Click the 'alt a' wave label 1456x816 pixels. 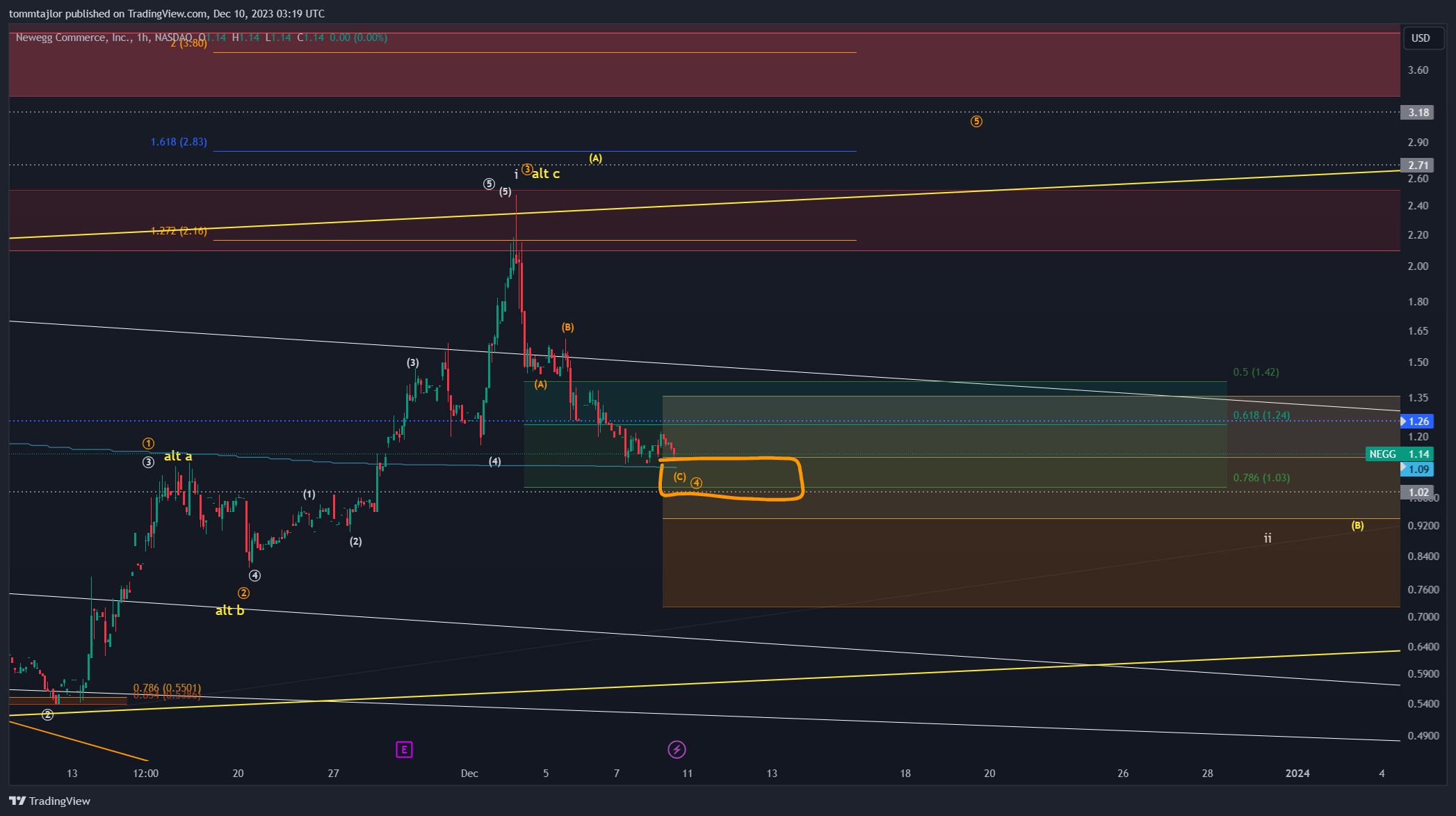178,456
